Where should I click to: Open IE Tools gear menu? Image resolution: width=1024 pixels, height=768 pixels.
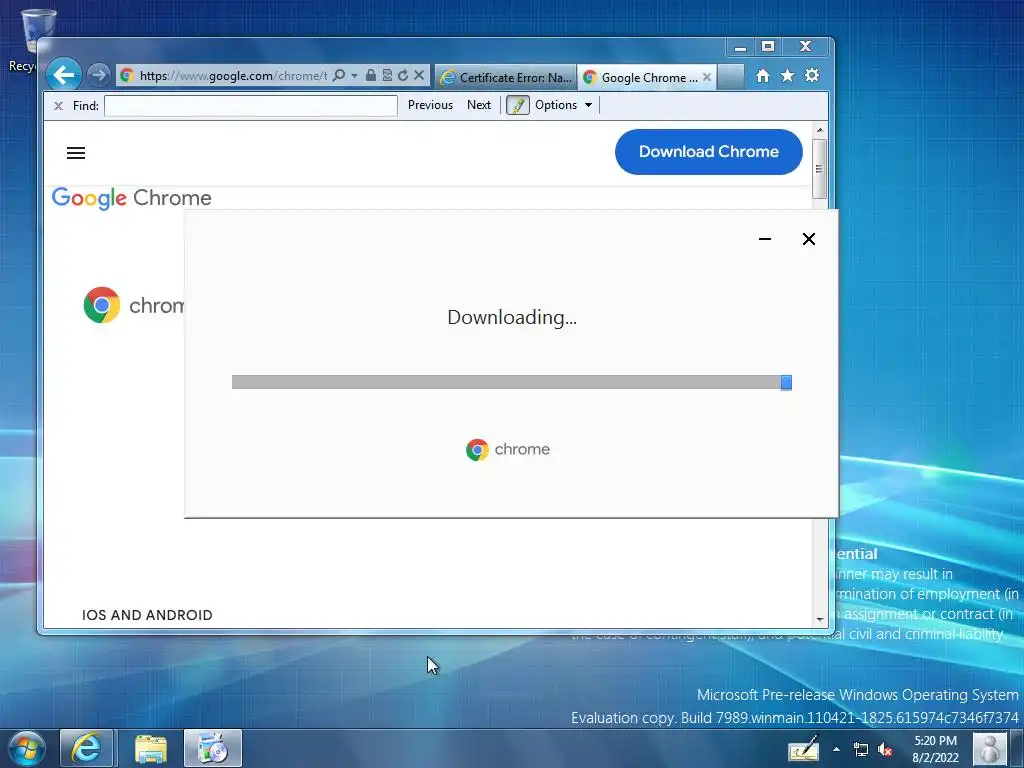(812, 76)
